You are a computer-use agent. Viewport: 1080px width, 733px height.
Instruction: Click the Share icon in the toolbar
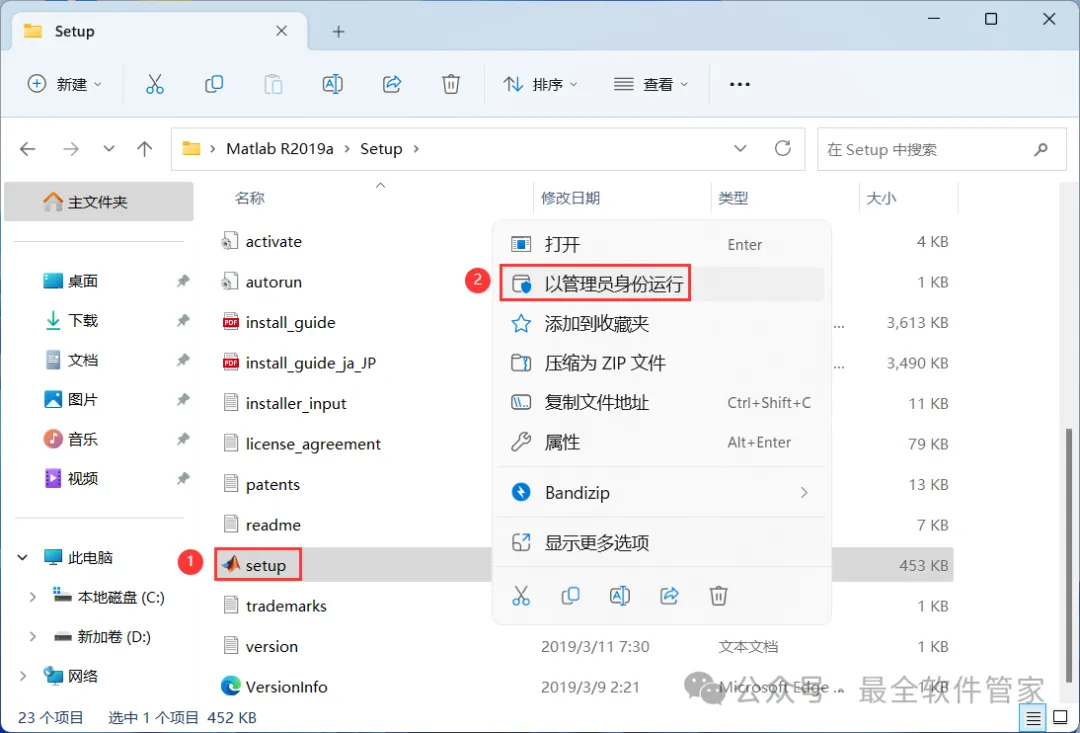pos(392,84)
